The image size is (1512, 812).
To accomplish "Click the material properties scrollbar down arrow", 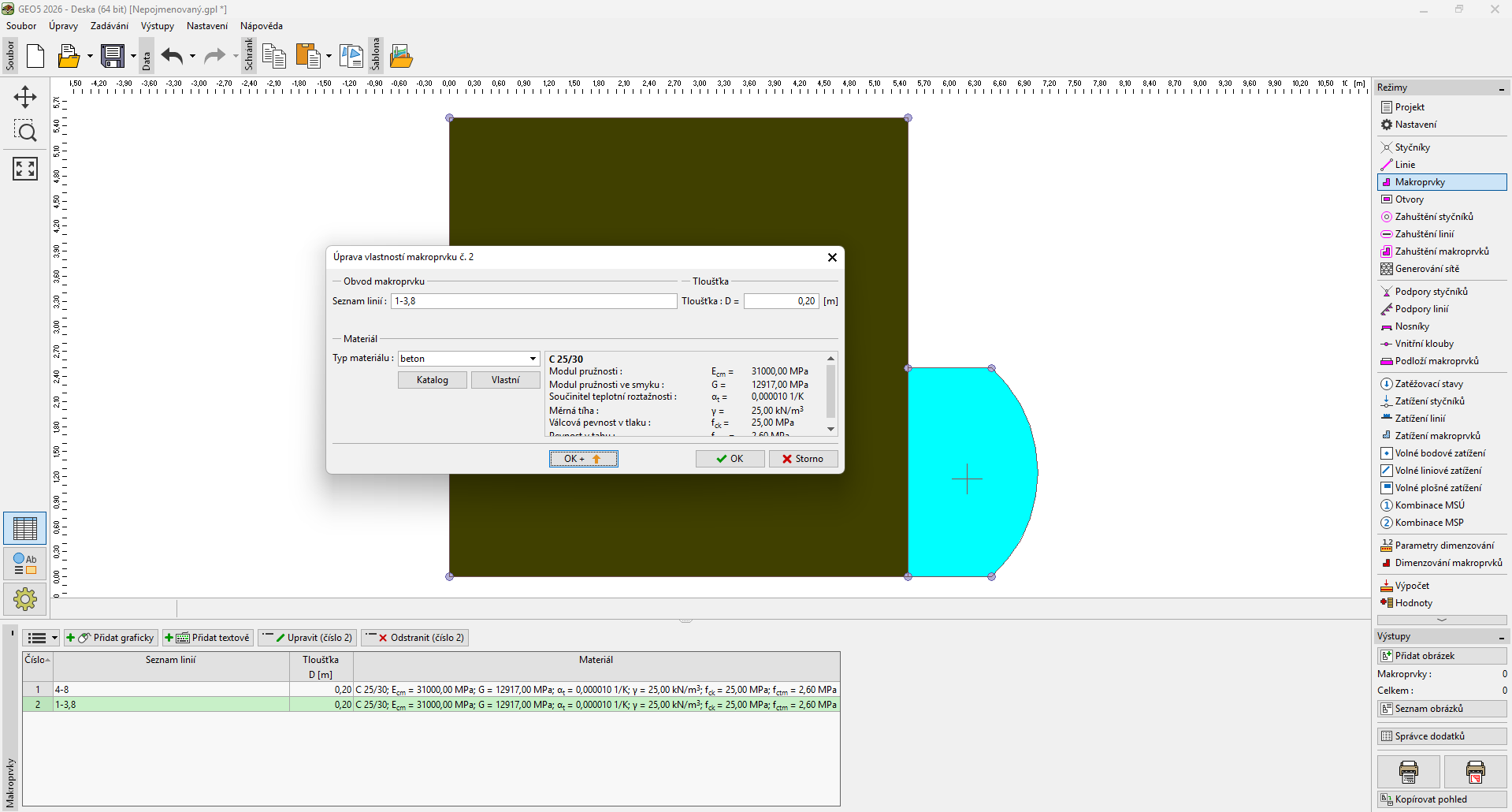I will (830, 429).
